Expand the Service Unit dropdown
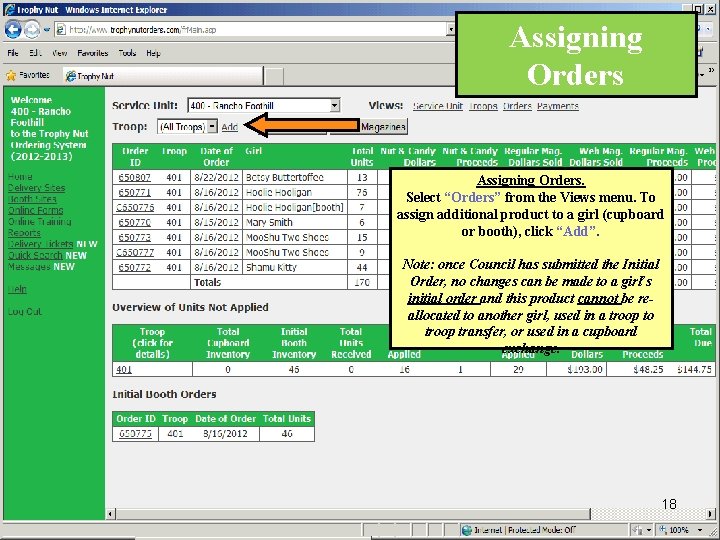 coord(335,106)
